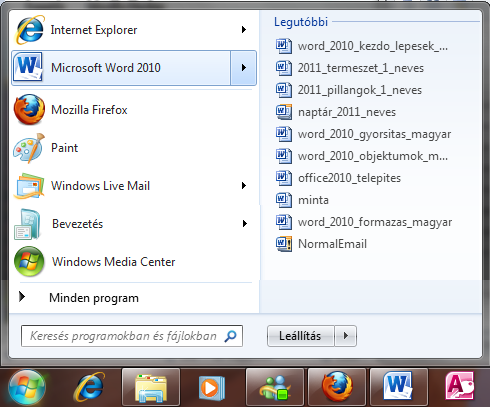This screenshot has height=409, width=490.
Task: Open Internet Explorer on the taskbar
Action: pos(89,388)
